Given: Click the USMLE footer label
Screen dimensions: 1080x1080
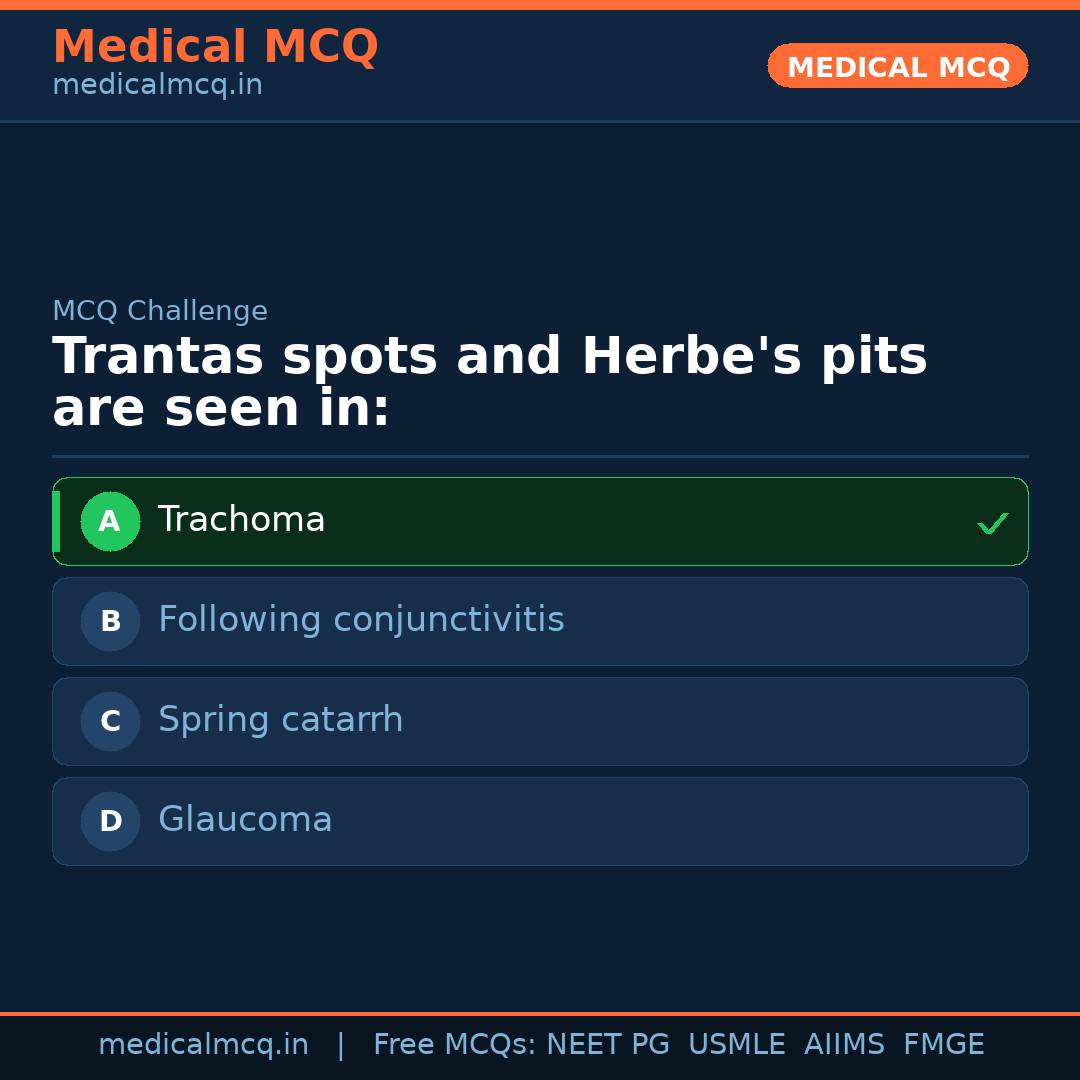Looking at the screenshot, I should 736,1045.
